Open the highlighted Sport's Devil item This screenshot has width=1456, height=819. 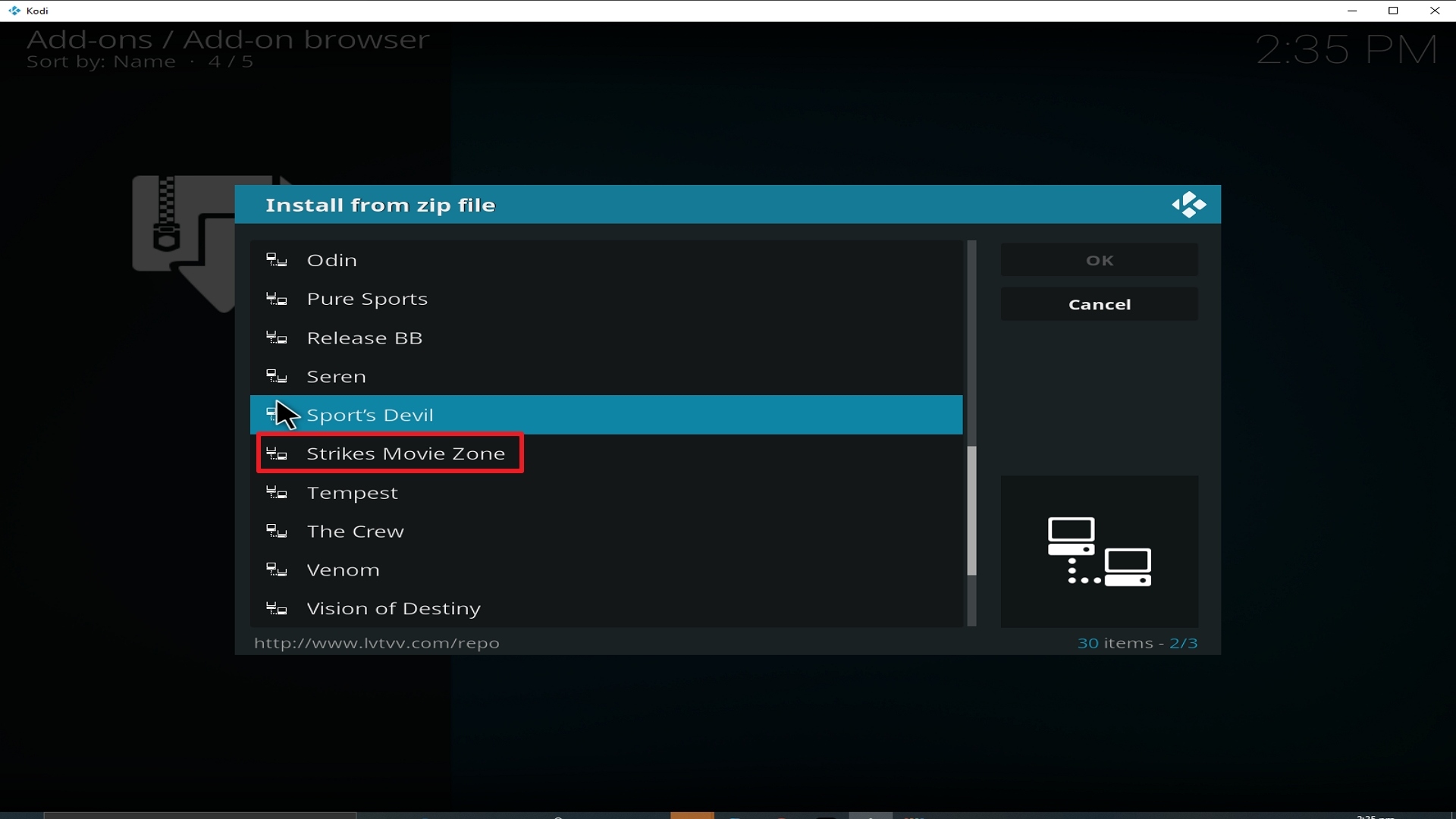click(606, 415)
